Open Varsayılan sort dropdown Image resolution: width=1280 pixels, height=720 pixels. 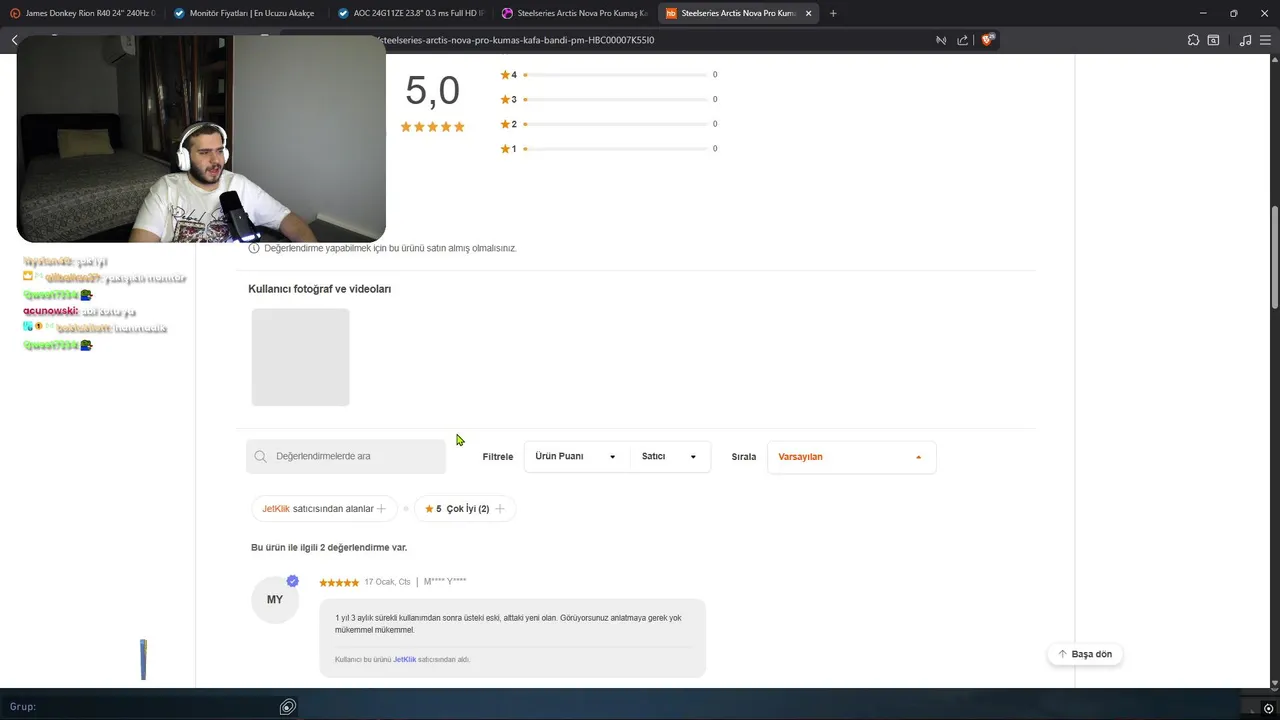pyautogui.click(x=851, y=457)
